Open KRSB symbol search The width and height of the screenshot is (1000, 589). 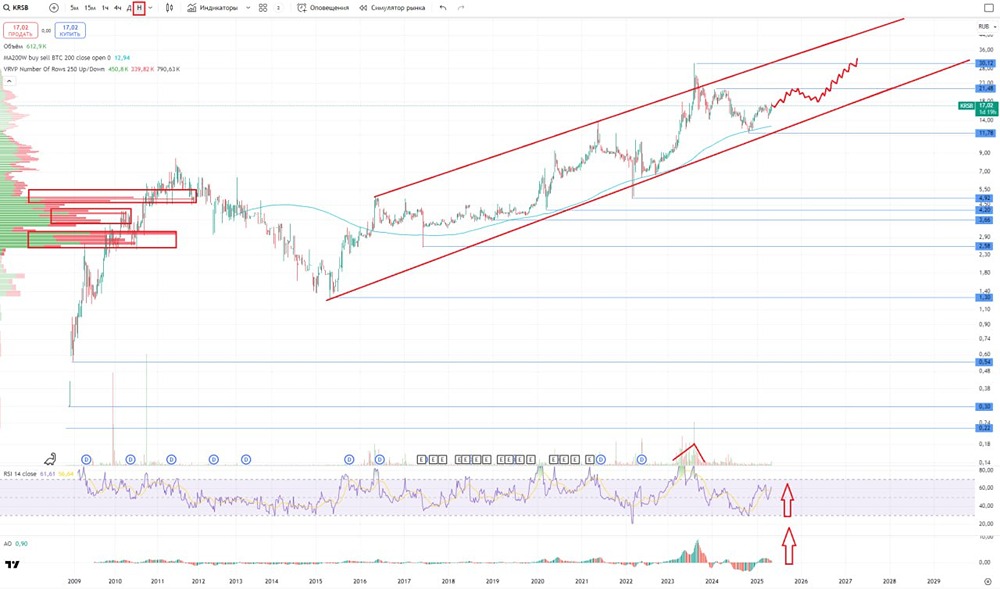[x=17, y=8]
